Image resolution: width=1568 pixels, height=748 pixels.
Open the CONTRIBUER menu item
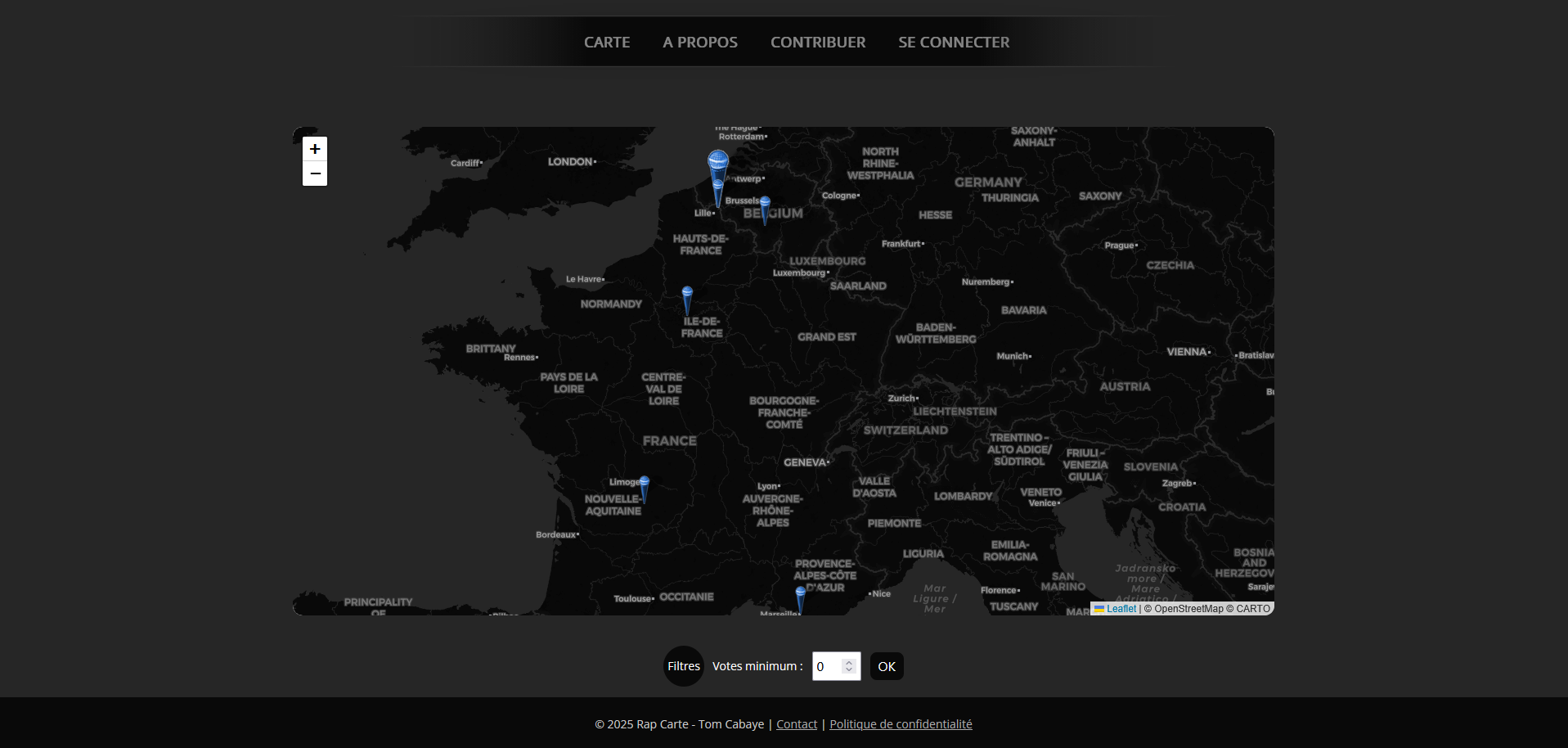[x=818, y=43]
